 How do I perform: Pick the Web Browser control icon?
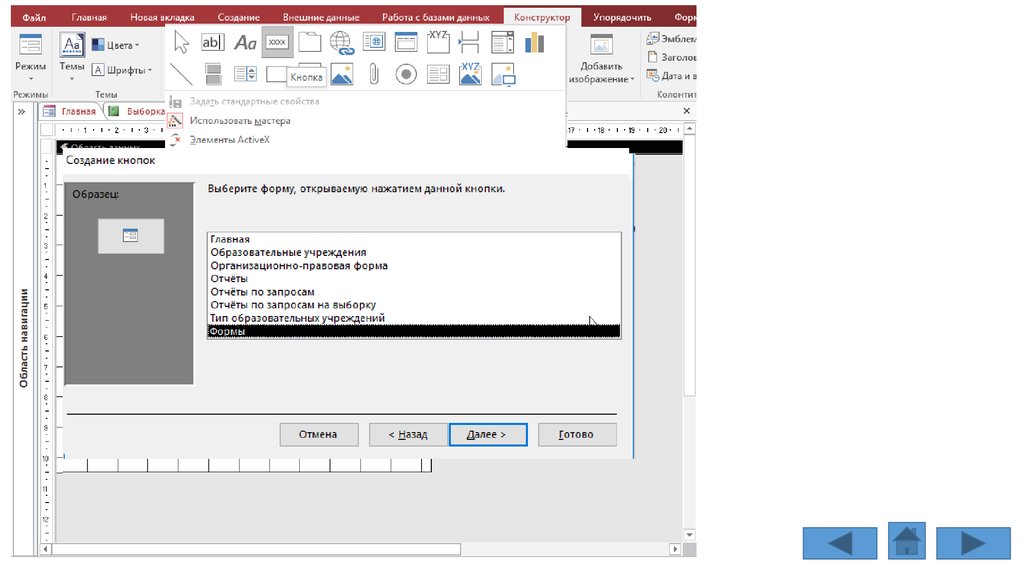click(x=374, y=42)
